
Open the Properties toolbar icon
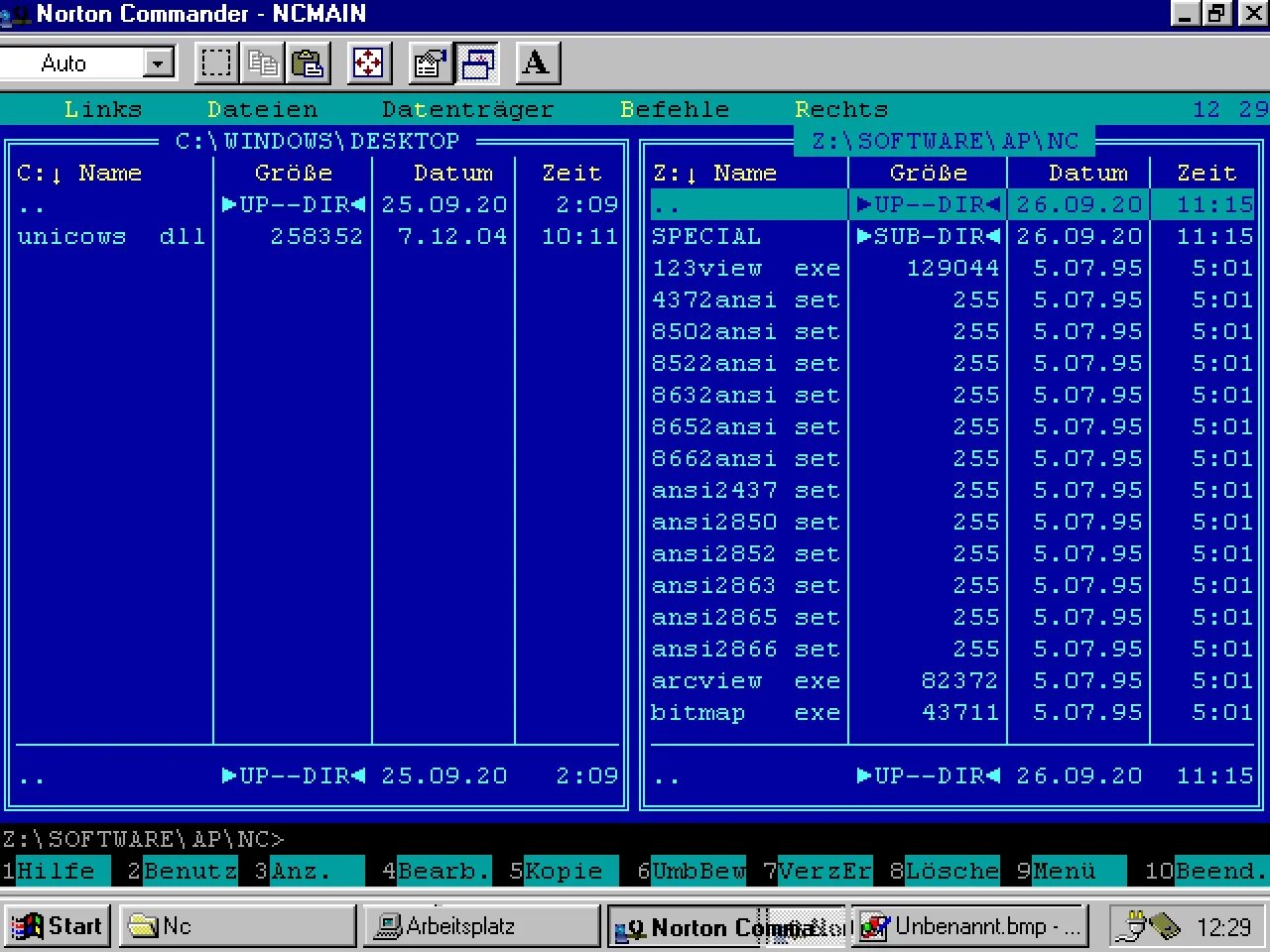[430, 63]
